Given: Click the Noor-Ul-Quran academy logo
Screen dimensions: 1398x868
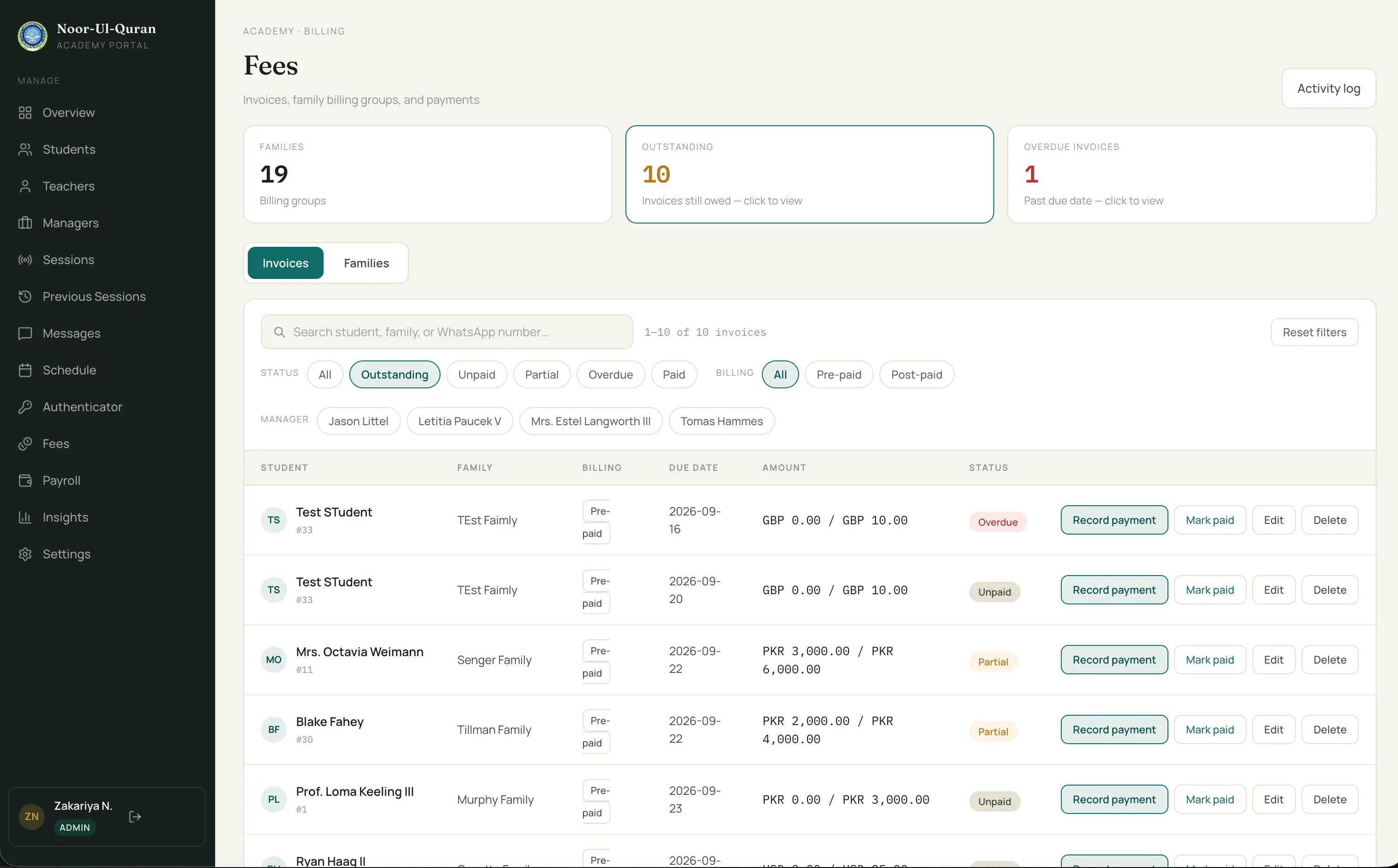Looking at the screenshot, I should point(32,36).
